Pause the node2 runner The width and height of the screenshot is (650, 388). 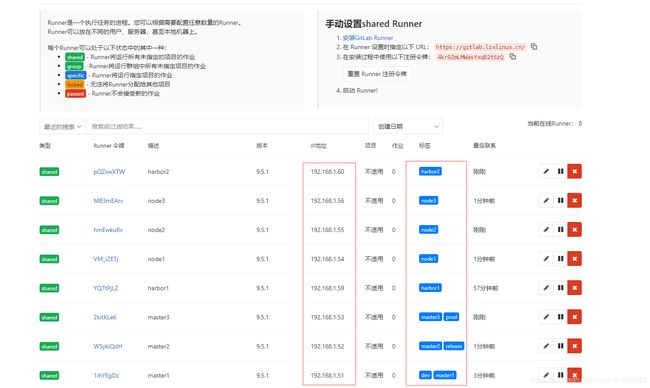[560, 229]
